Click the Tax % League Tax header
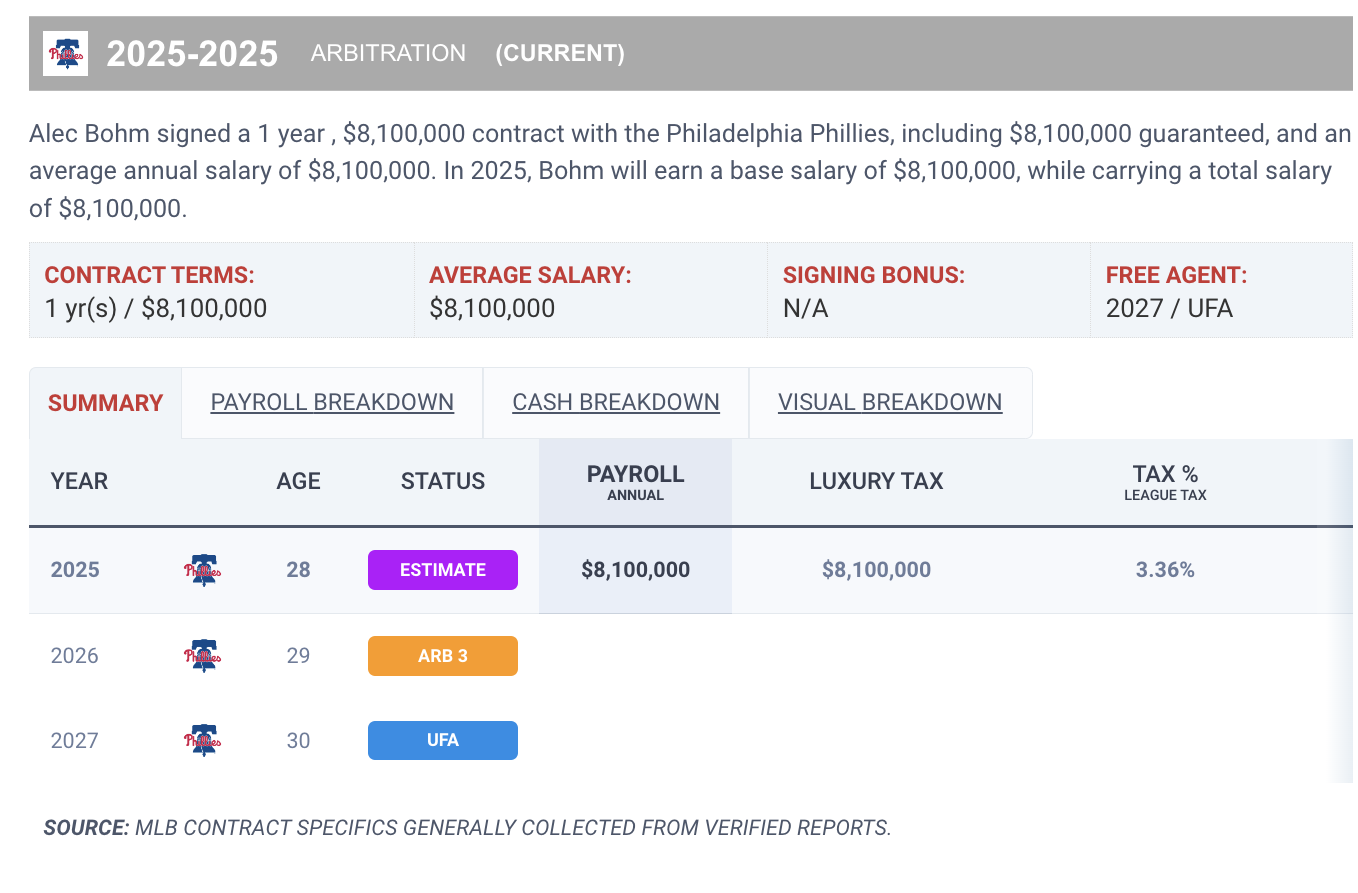Screen dimensions: 1358x893 (x=1165, y=481)
